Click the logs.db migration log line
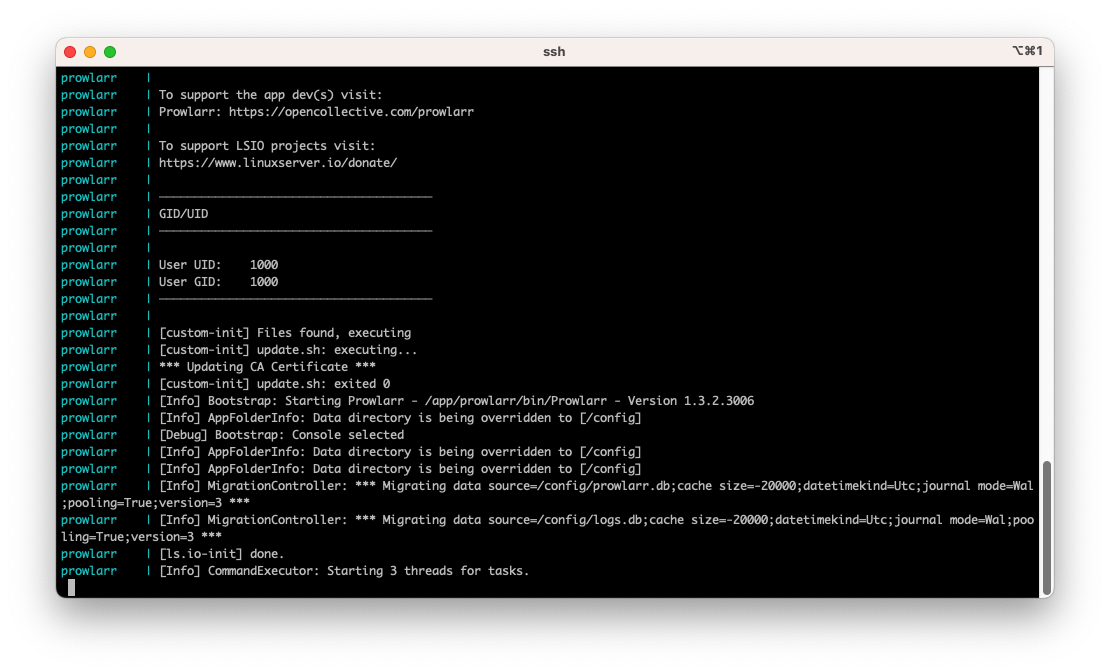The image size is (1110, 672). coord(547,528)
